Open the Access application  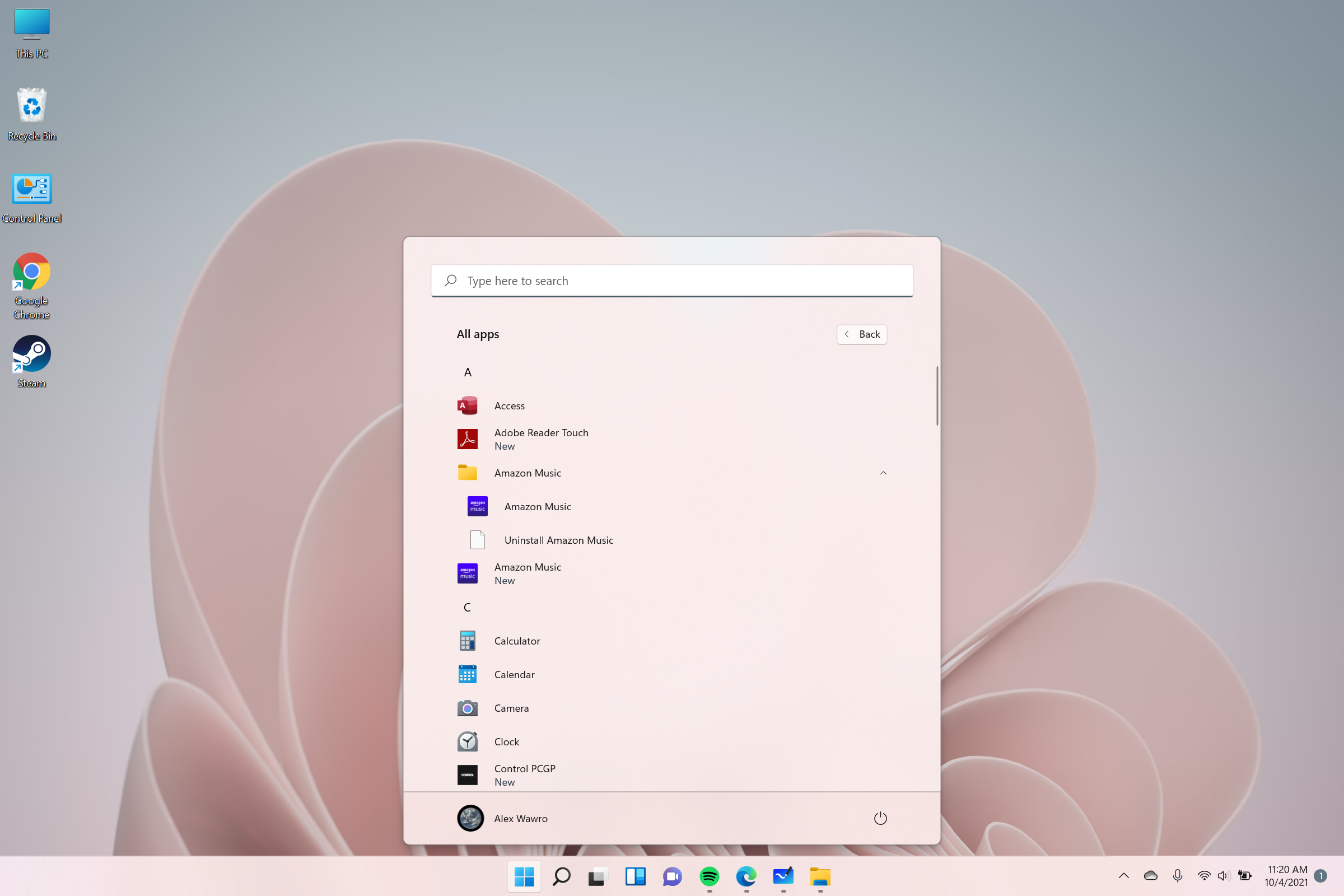pos(509,405)
